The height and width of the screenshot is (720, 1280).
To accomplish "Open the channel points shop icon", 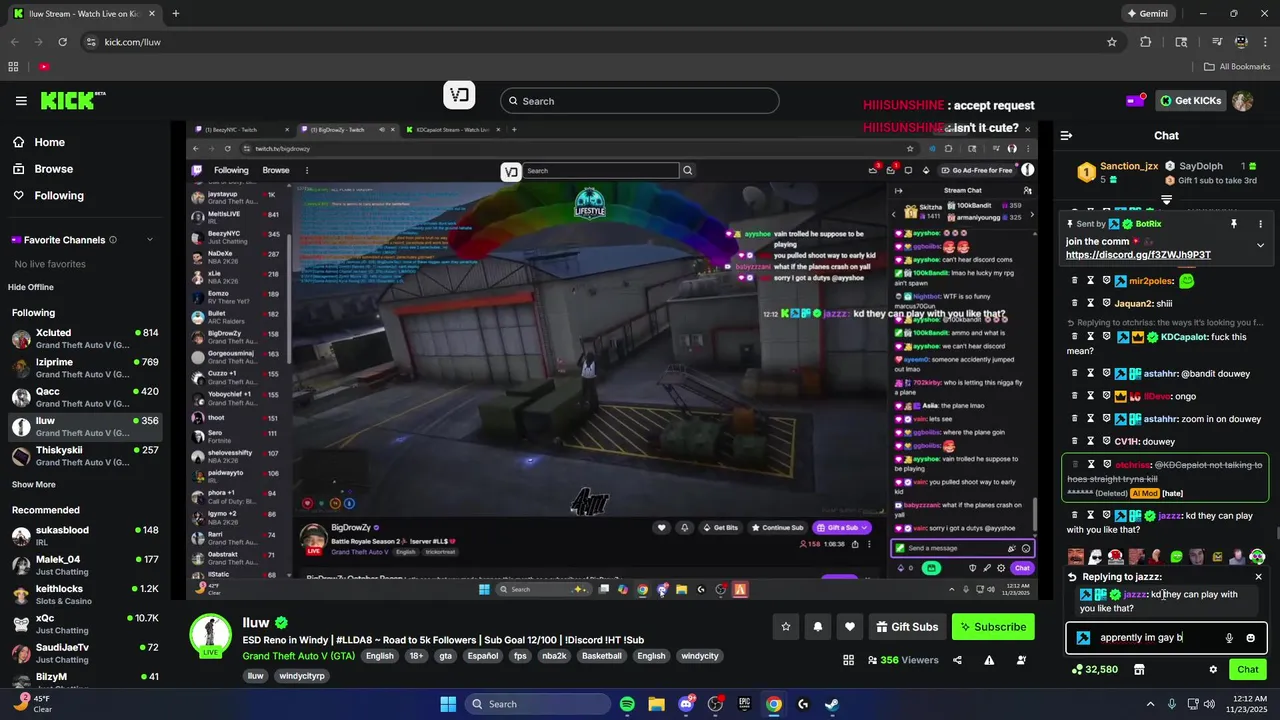I will (1138, 669).
